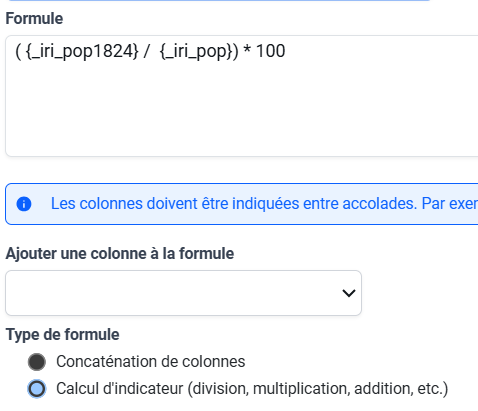Click the blank padding of the blue info banner
The height and width of the screenshot is (411, 478).
coord(39,221)
